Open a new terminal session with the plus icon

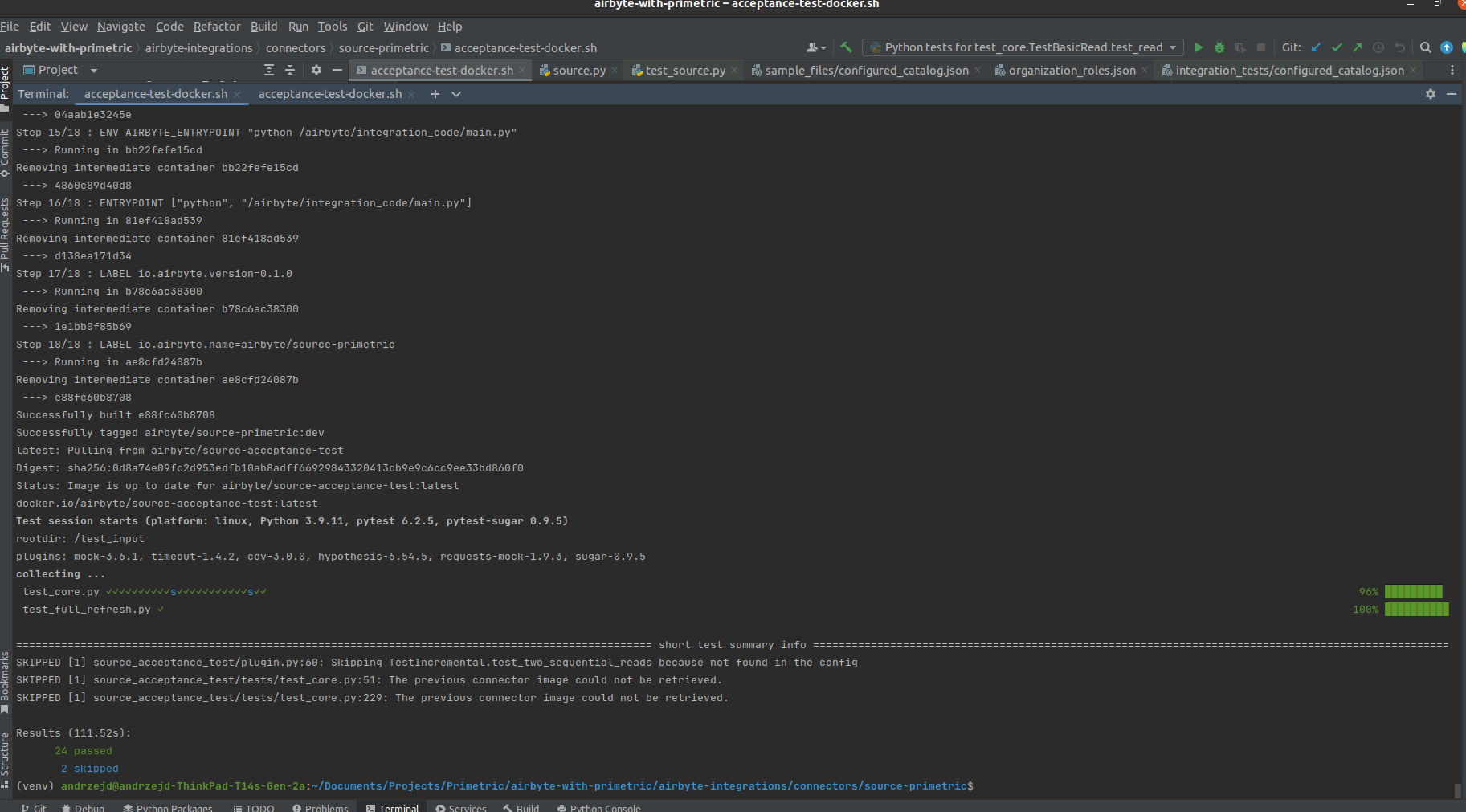pyautogui.click(x=435, y=94)
